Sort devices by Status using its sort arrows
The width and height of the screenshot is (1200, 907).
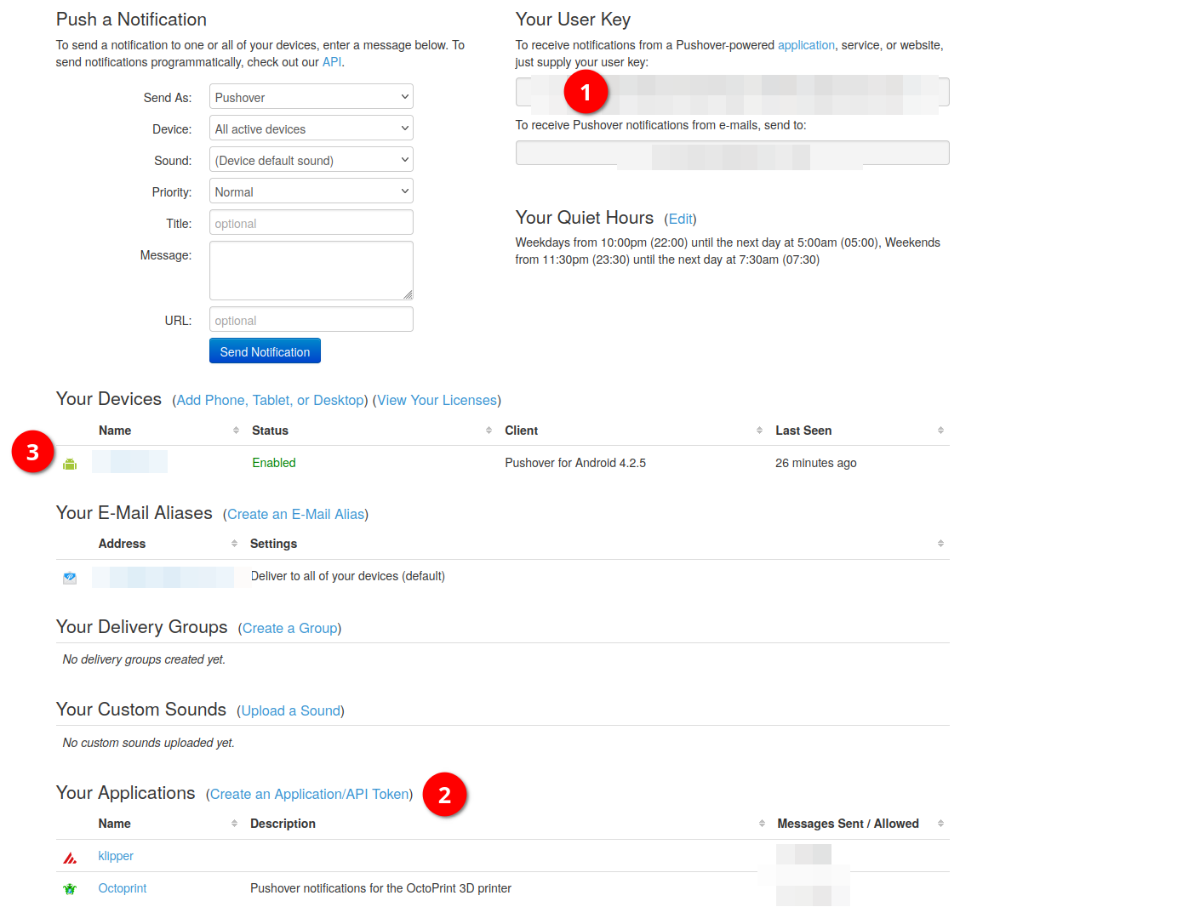pos(490,431)
